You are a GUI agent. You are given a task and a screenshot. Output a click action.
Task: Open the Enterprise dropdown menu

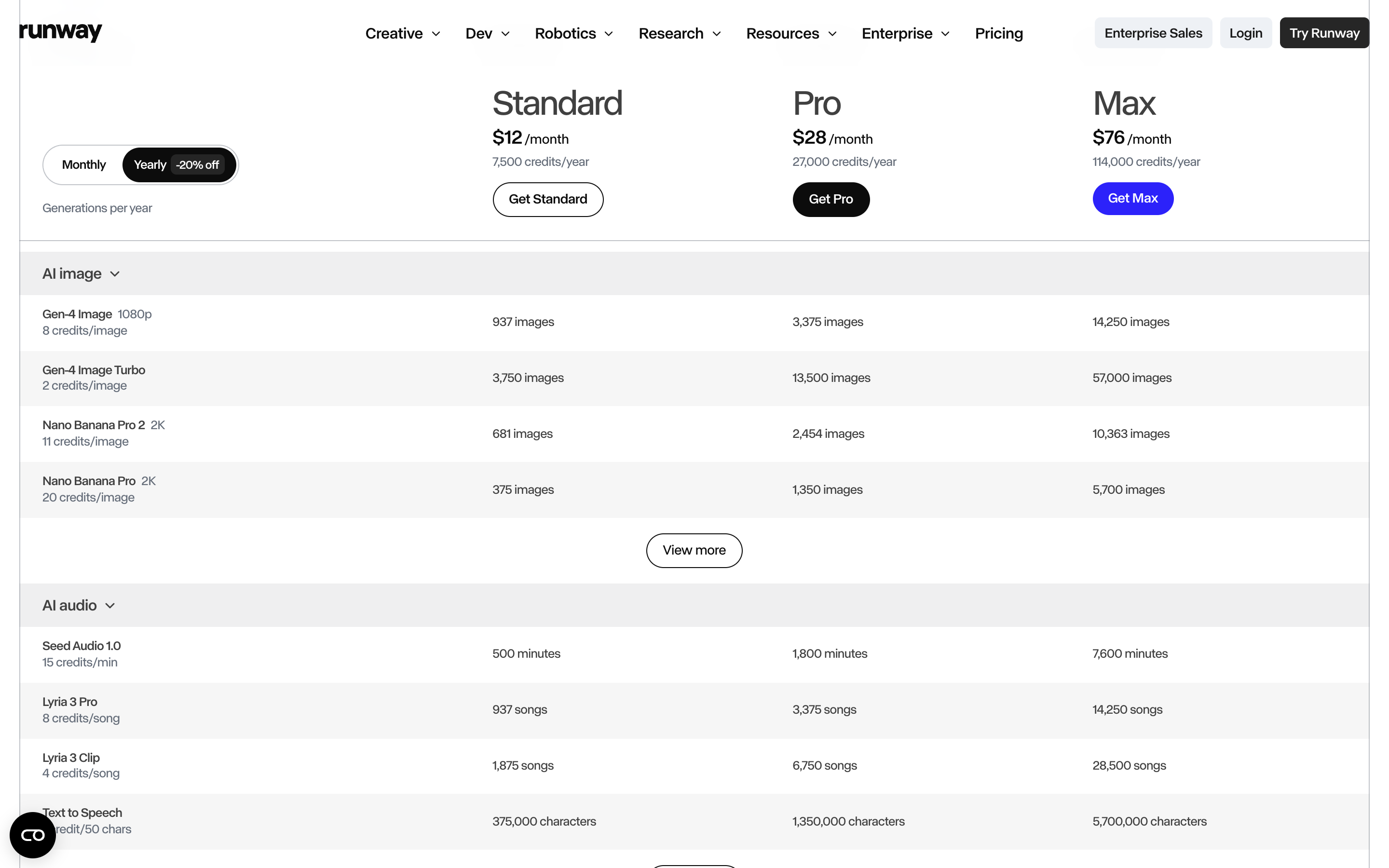tap(906, 33)
